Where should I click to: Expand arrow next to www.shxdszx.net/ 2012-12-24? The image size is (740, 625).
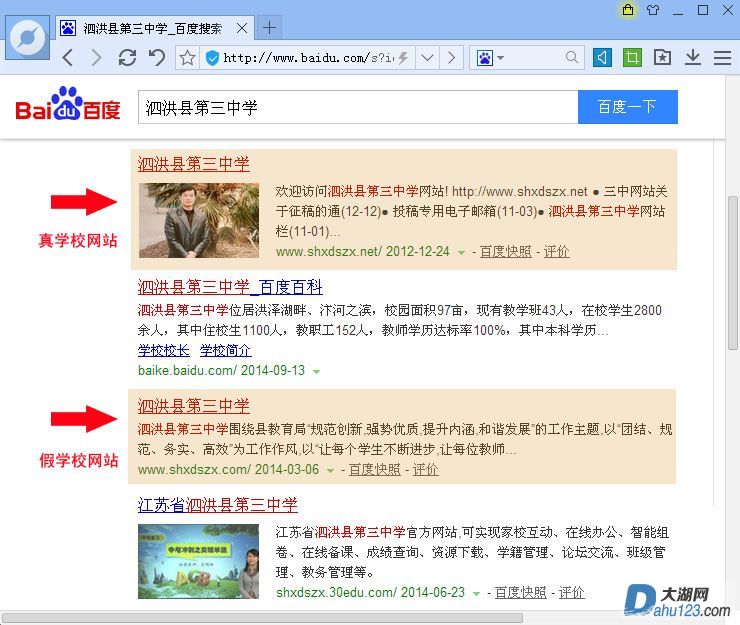tap(461, 253)
